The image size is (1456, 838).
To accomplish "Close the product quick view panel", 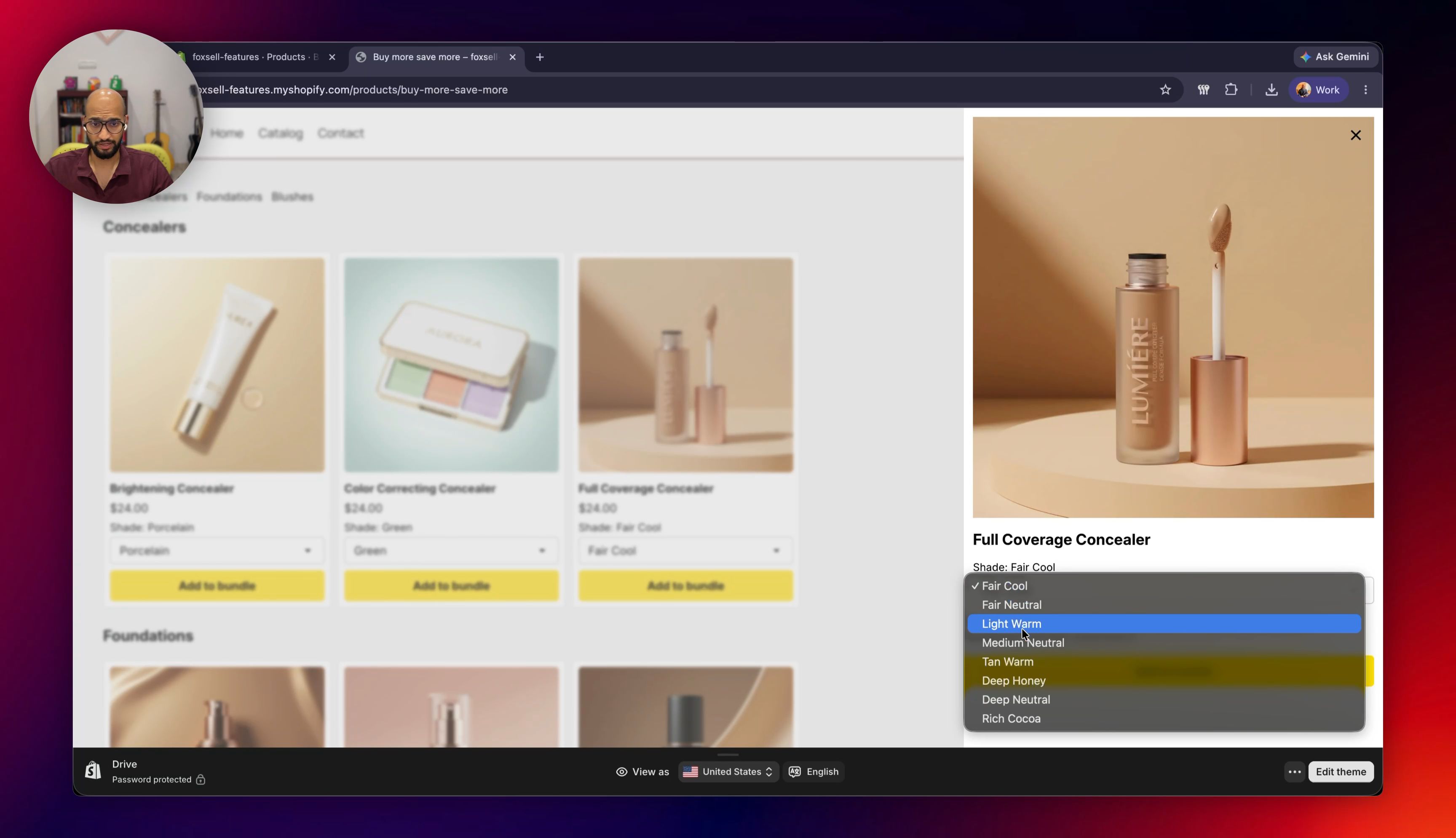I will coord(1355,135).
